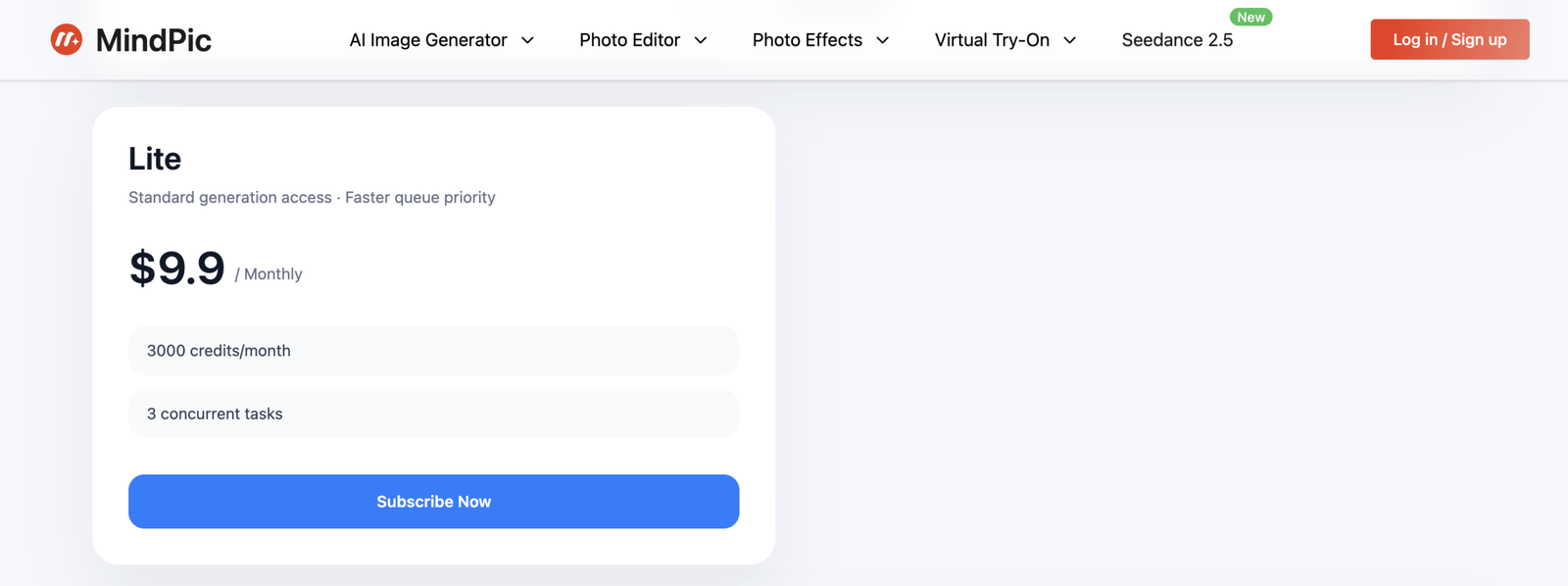Click the Log in / Sign up button
Image resolution: width=1568 pixels, height=586 pixels.
tap(1449, 39)
